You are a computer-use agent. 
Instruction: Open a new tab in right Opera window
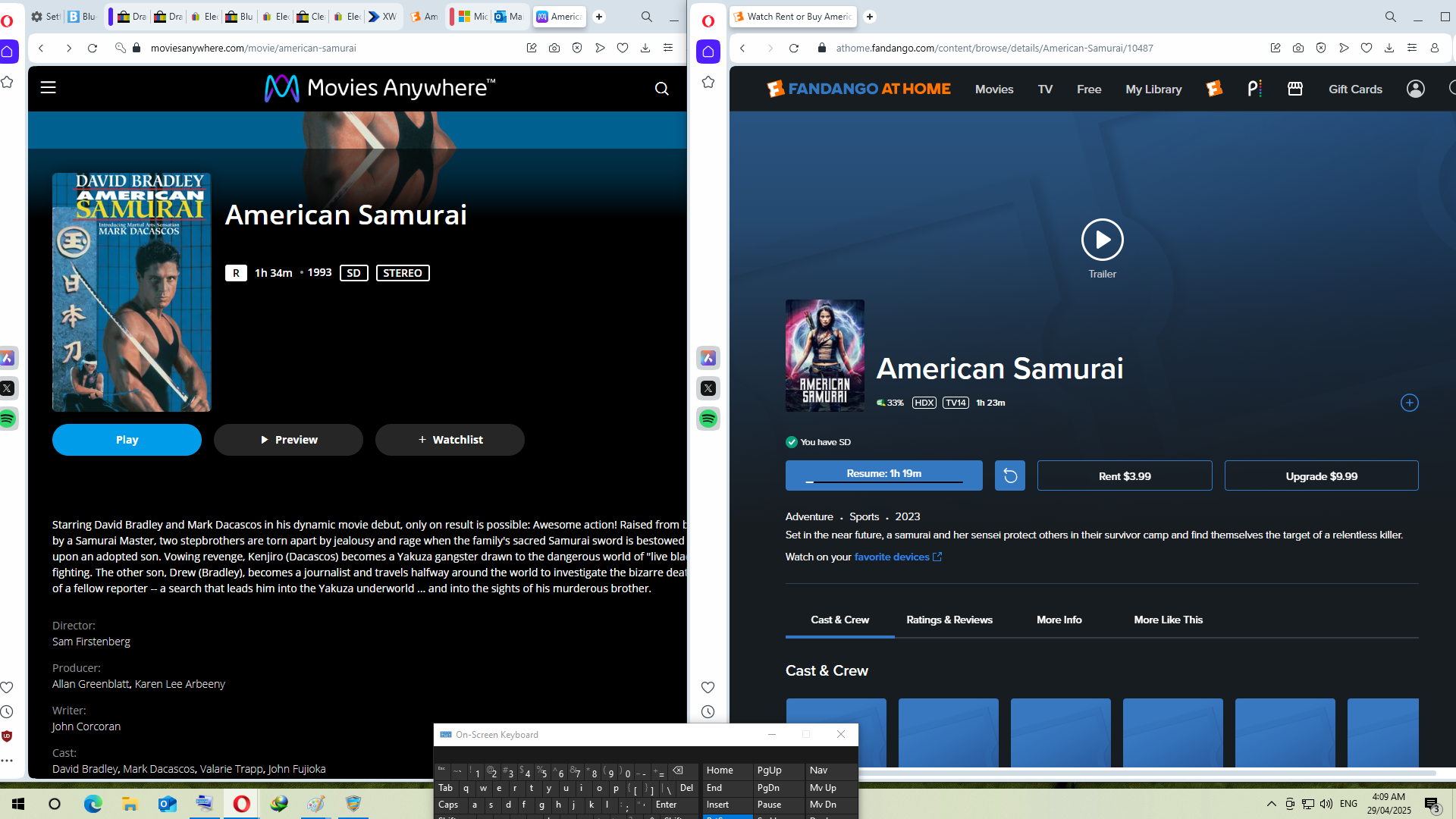coord(870,17)
